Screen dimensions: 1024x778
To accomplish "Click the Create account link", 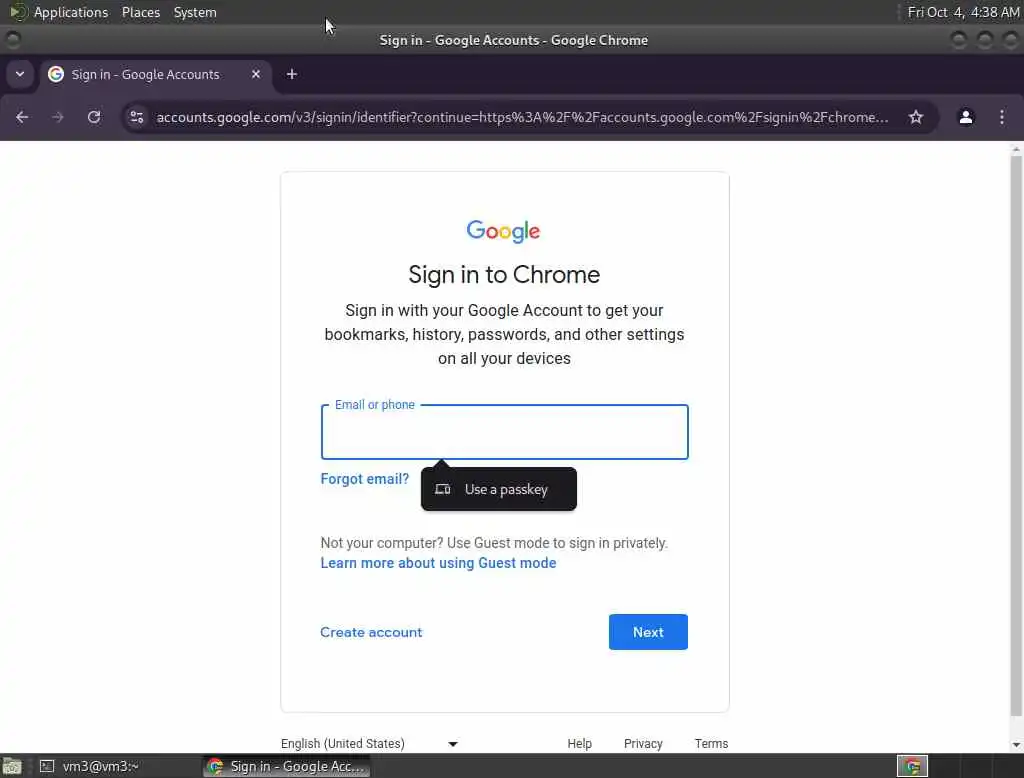I will pos(371,632).
